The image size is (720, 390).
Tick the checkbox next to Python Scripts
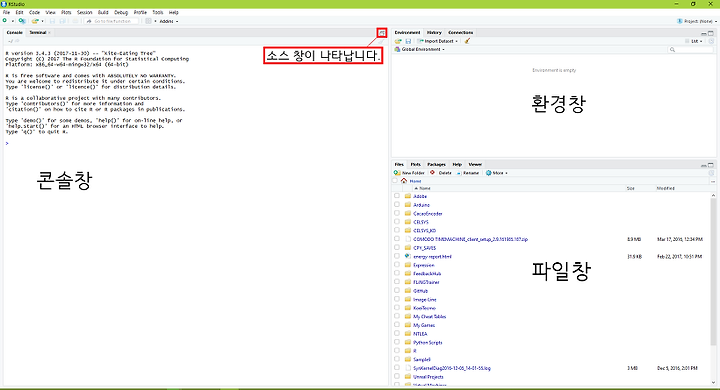(x=397, y=342)
